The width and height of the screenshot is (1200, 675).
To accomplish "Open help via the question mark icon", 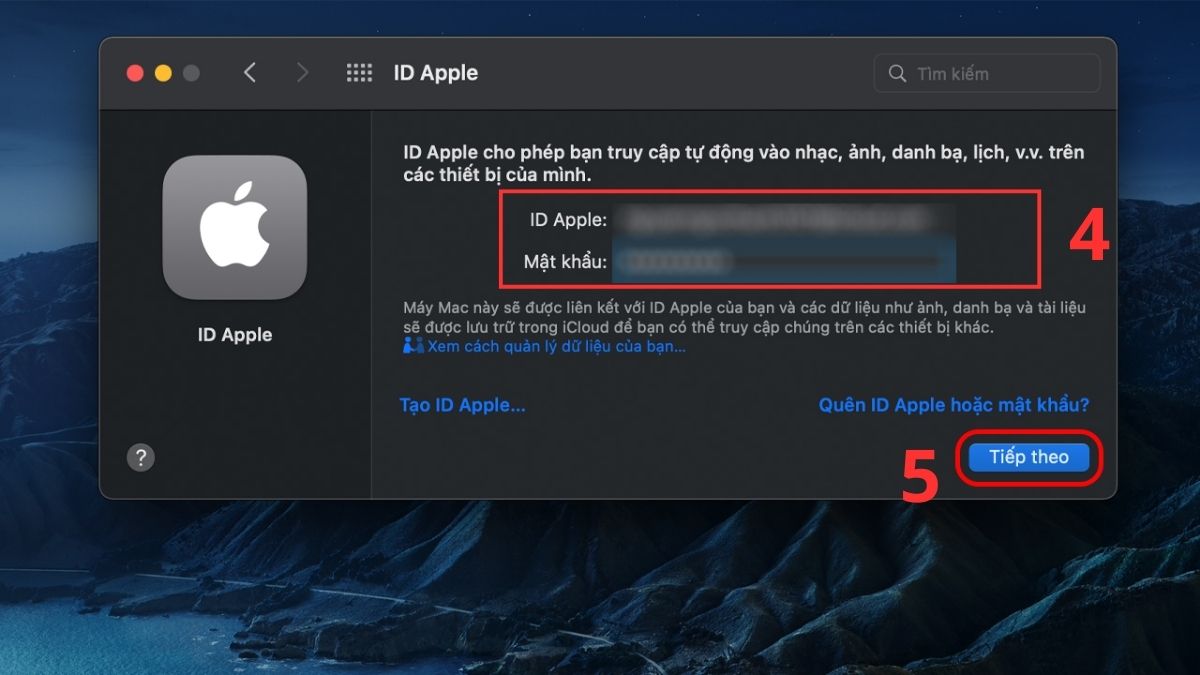I will coord(142,457).
